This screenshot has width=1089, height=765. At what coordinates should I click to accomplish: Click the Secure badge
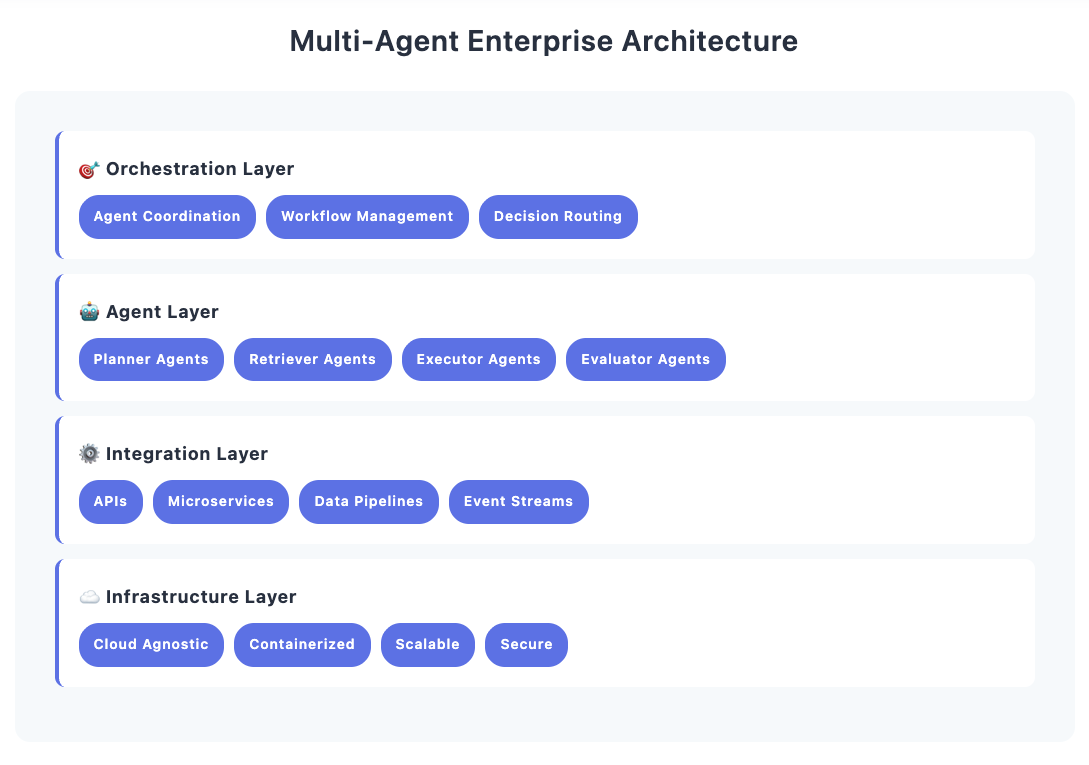[526, 644]
